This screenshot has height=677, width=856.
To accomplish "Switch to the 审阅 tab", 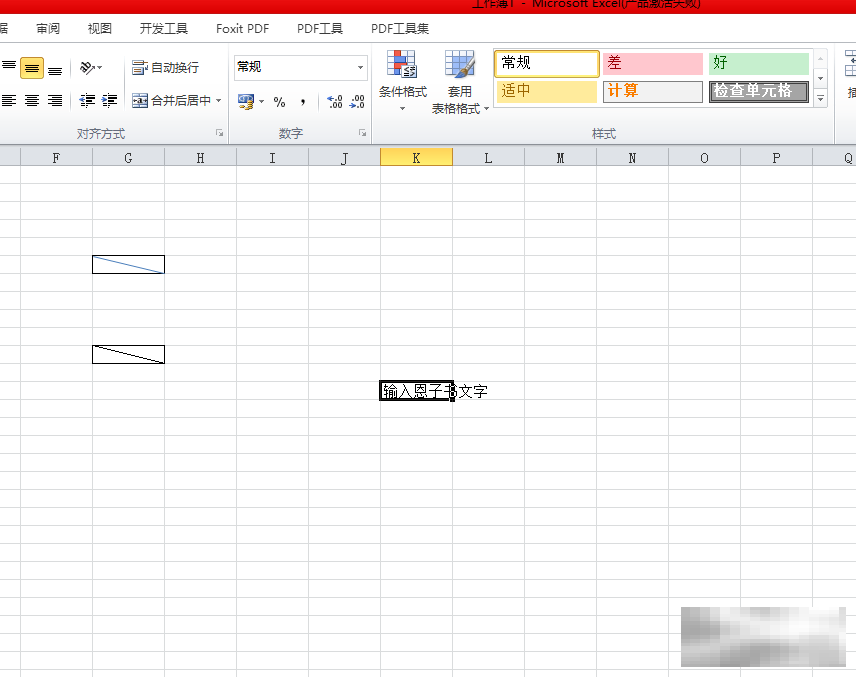I will 48,28.
